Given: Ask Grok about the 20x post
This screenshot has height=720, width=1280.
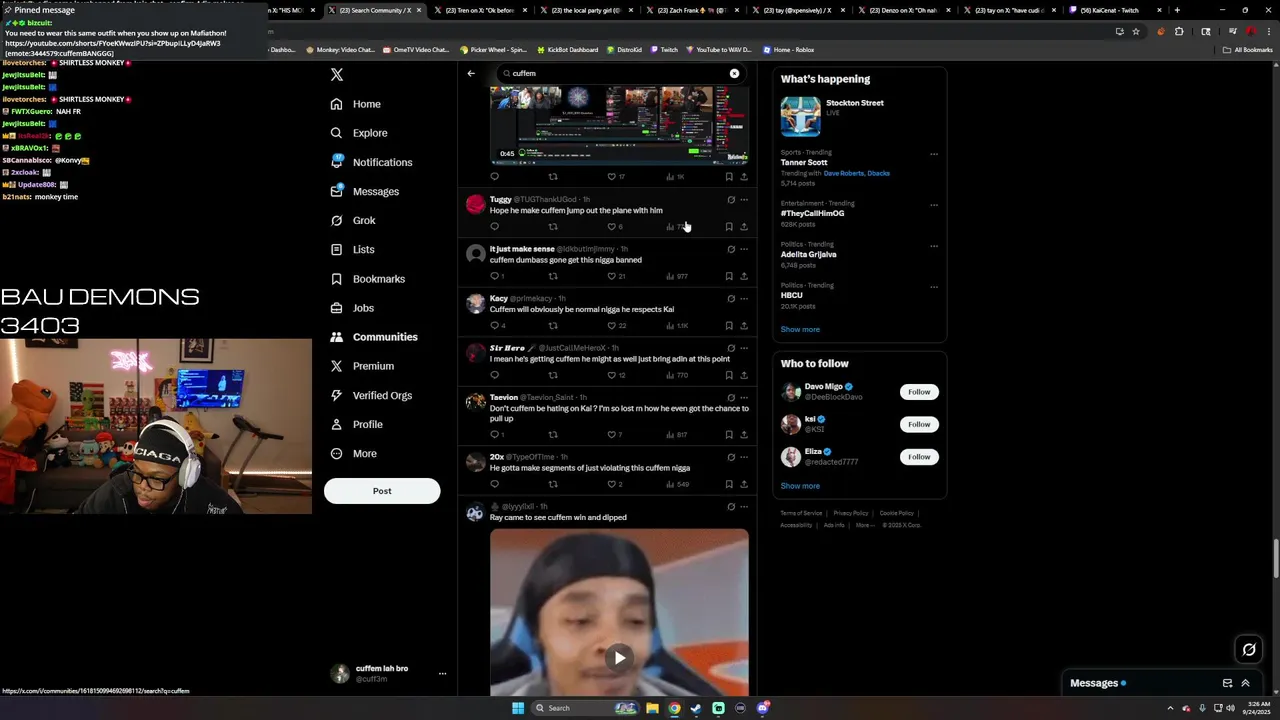Looking at the screenshot, I should click(731, 457).
